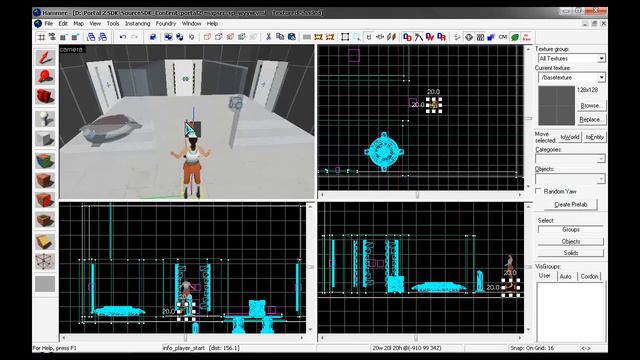Open the Toggle Texture Application tool

(x=45, y=160)
